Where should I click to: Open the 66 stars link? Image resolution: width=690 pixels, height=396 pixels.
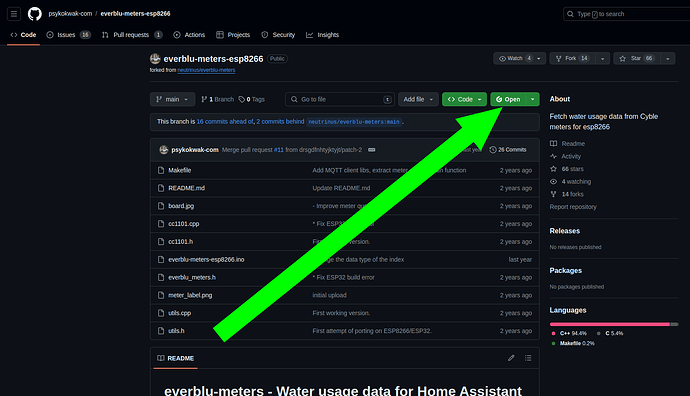[567, 169]
